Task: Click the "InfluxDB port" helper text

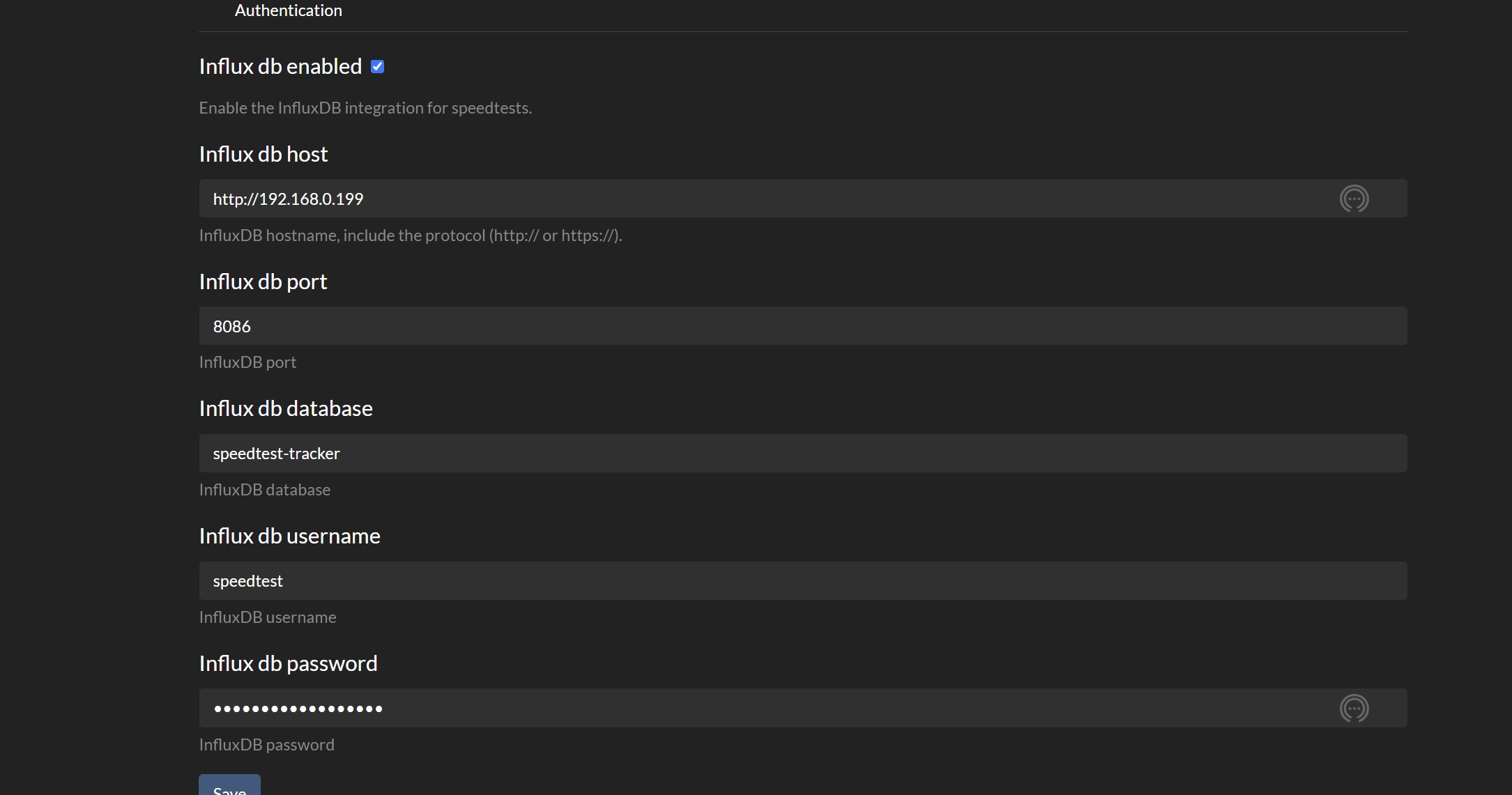Action: [x=247, y=362]
